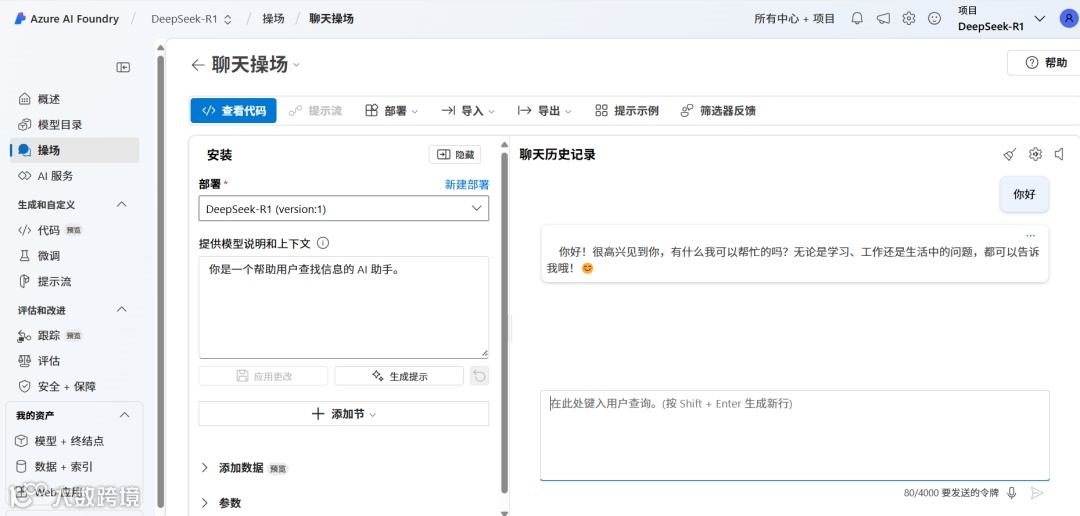The image size is (1080, 516).
Task: Click the microphone voice input icon
Action: 1012,493
